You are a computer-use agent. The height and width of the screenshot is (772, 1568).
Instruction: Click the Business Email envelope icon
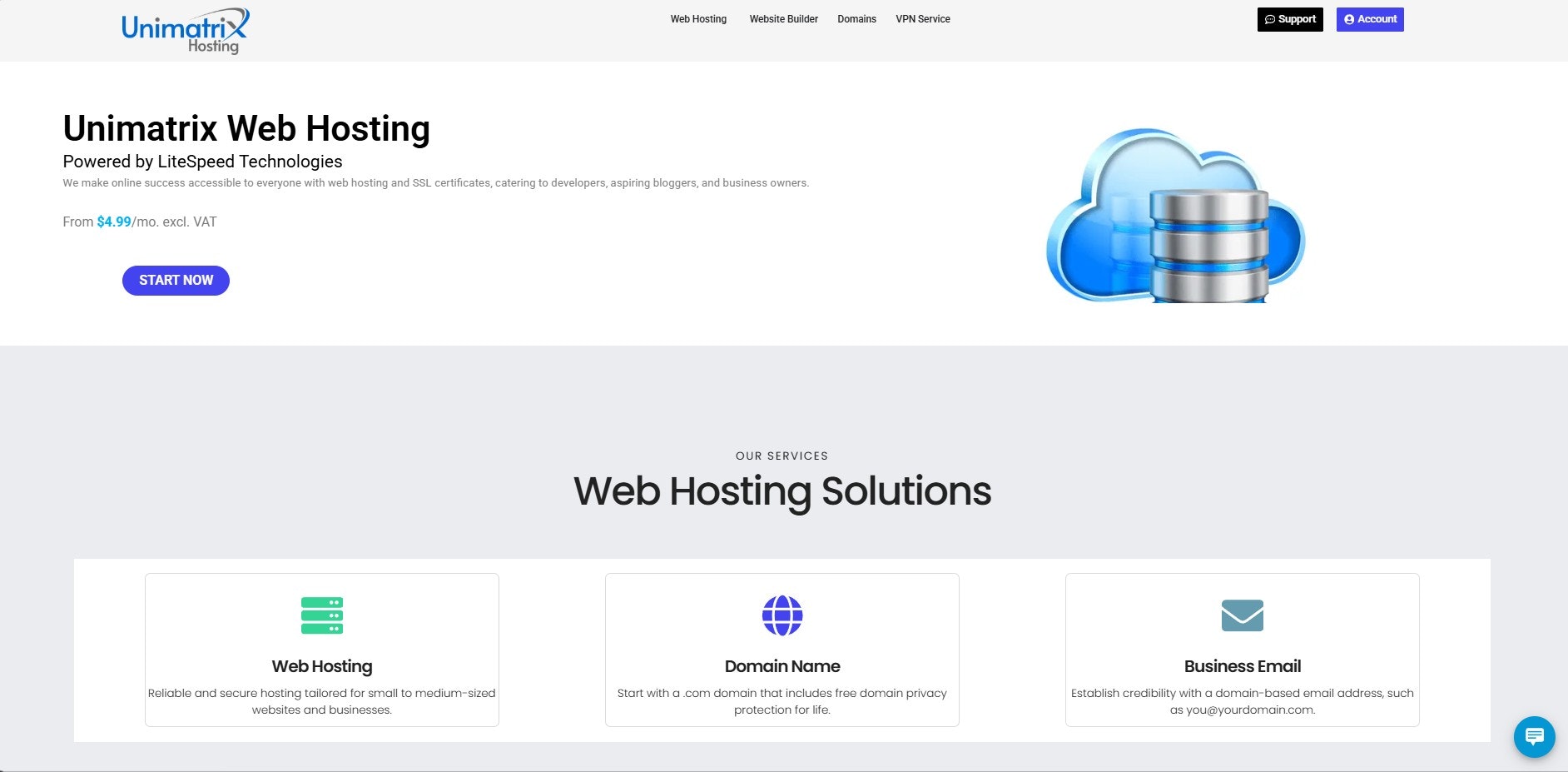[1242, 615]
